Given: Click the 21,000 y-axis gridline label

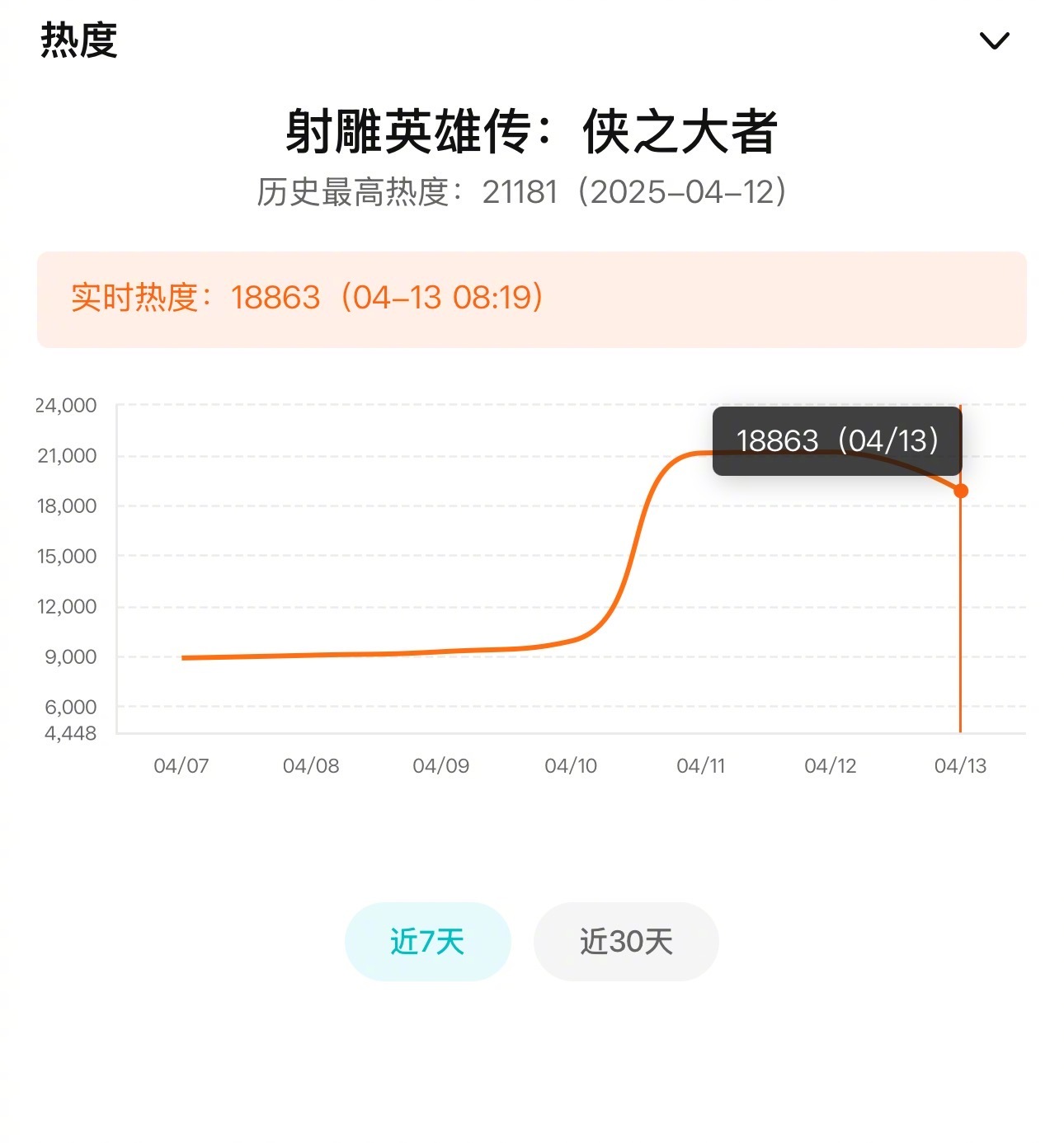Looking at the screenshot, I should coord(67,456).
